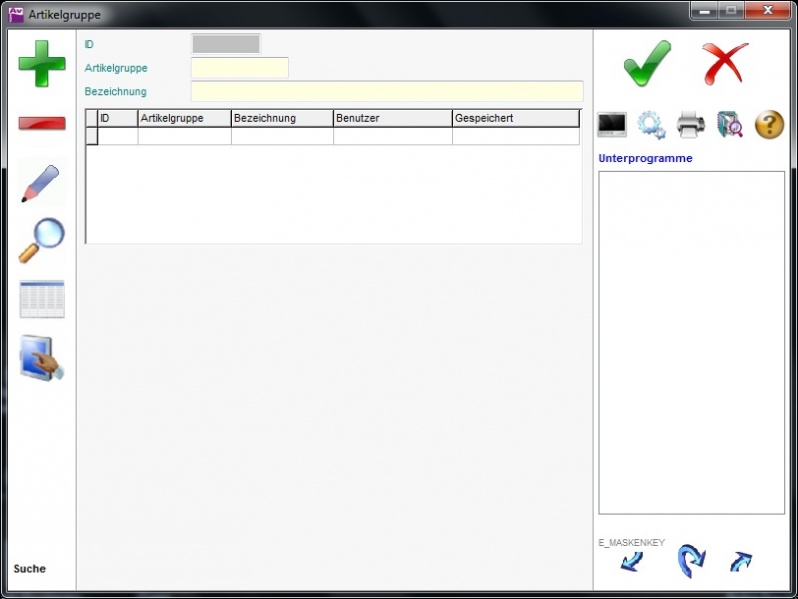
Task: Click the blue circular refresh arrow icon
Action: 690,561
